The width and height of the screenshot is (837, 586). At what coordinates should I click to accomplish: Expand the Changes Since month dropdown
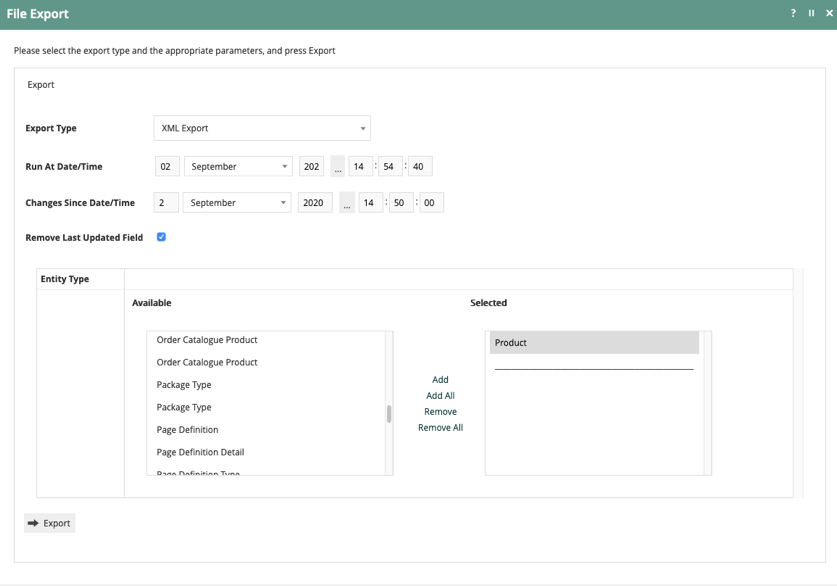[x=237, y=203]
